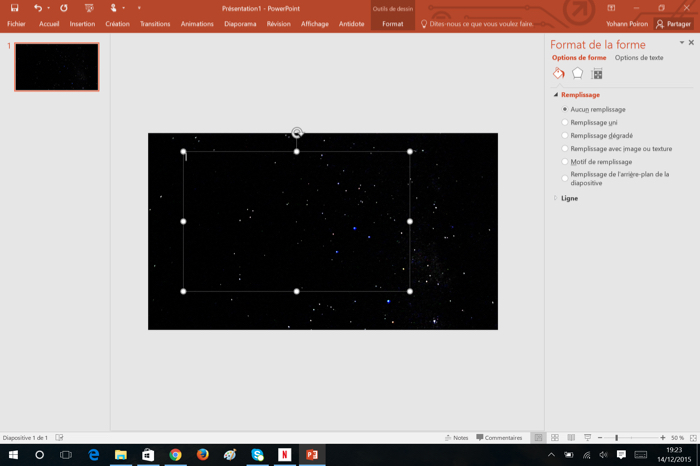
Task: Open the Fill & Line paint bucket tab
Action: pos(559,74)
